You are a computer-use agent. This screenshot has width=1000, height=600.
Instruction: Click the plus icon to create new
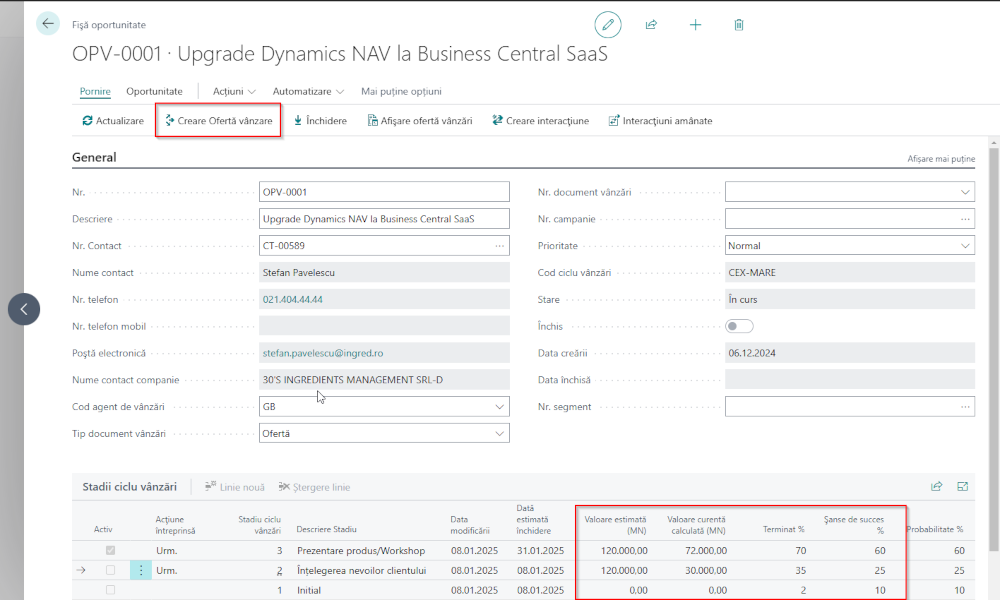(695, 25)
